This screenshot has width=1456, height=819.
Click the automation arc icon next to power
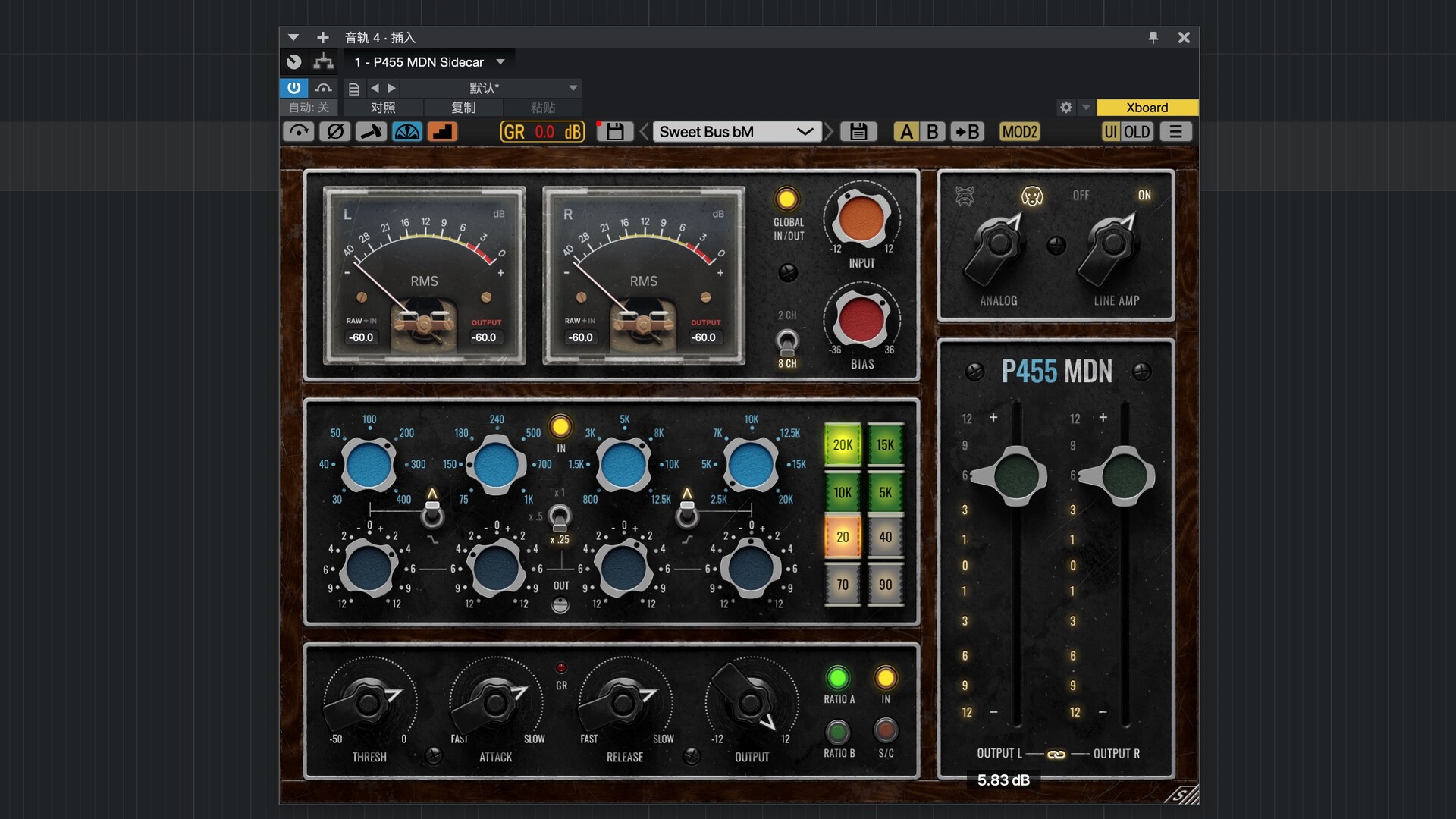pyautogui.click(x=324, y=88)
